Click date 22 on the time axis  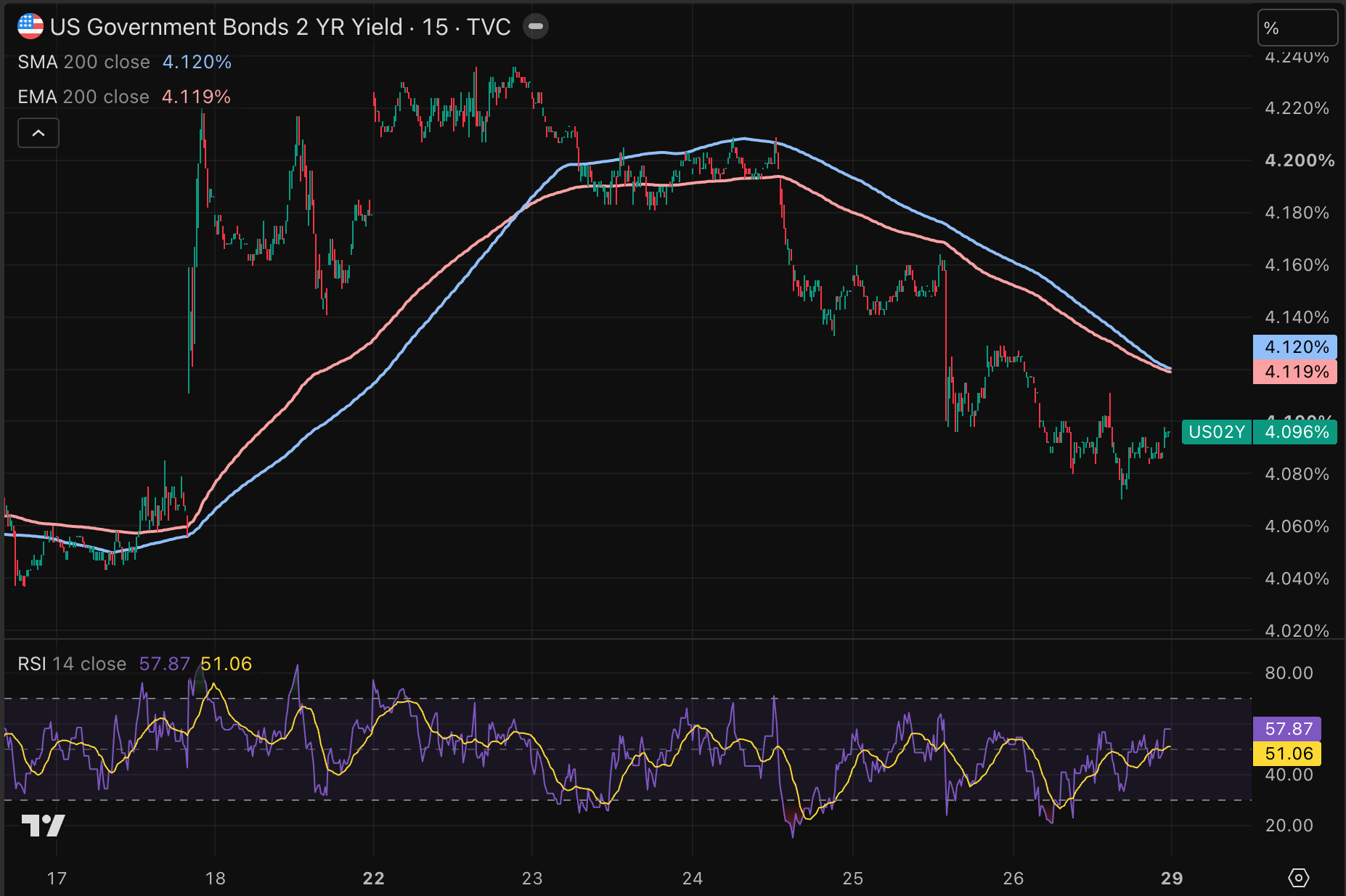click(x=373, y=879)
